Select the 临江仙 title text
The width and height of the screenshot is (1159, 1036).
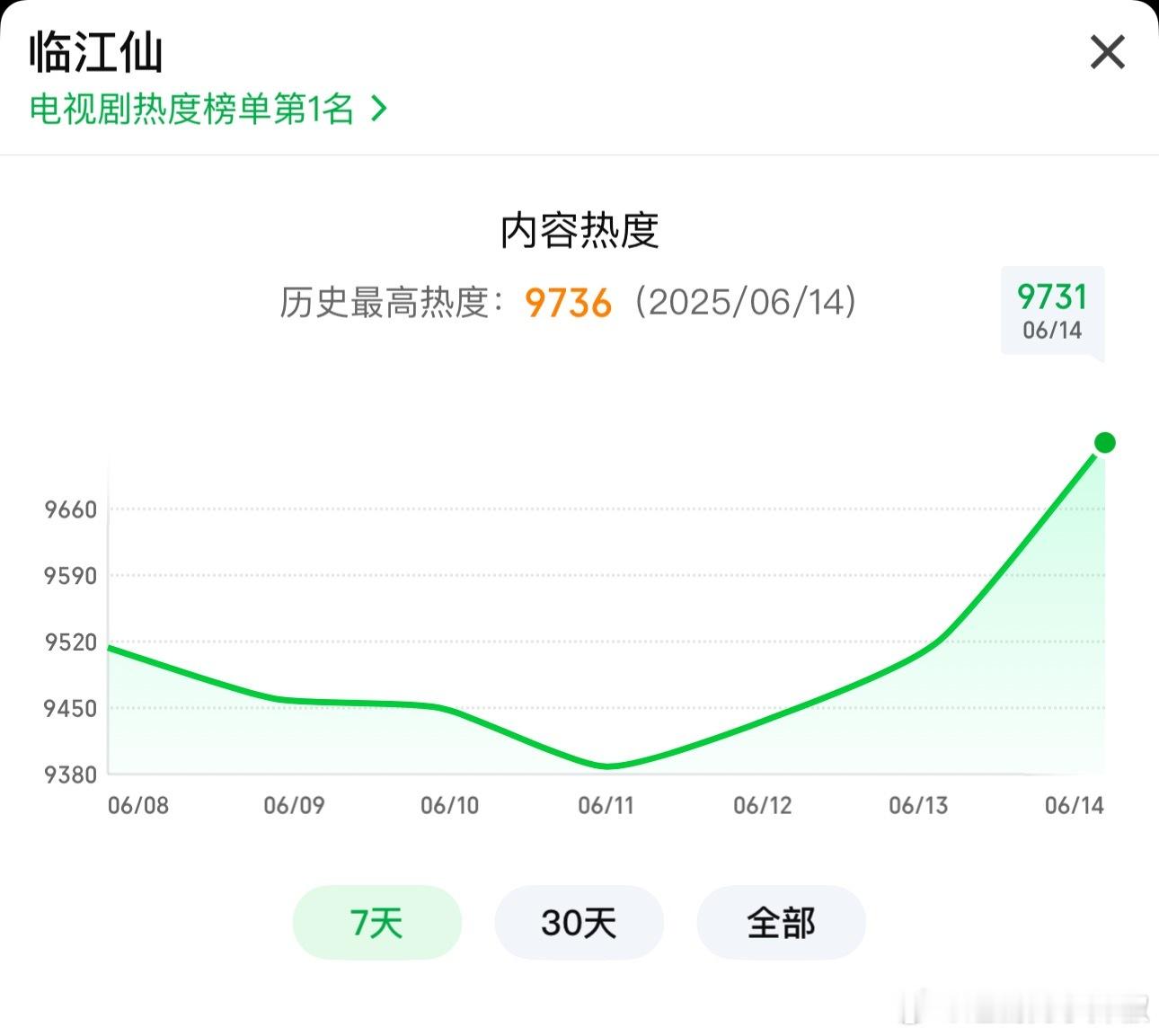(96, 53)
